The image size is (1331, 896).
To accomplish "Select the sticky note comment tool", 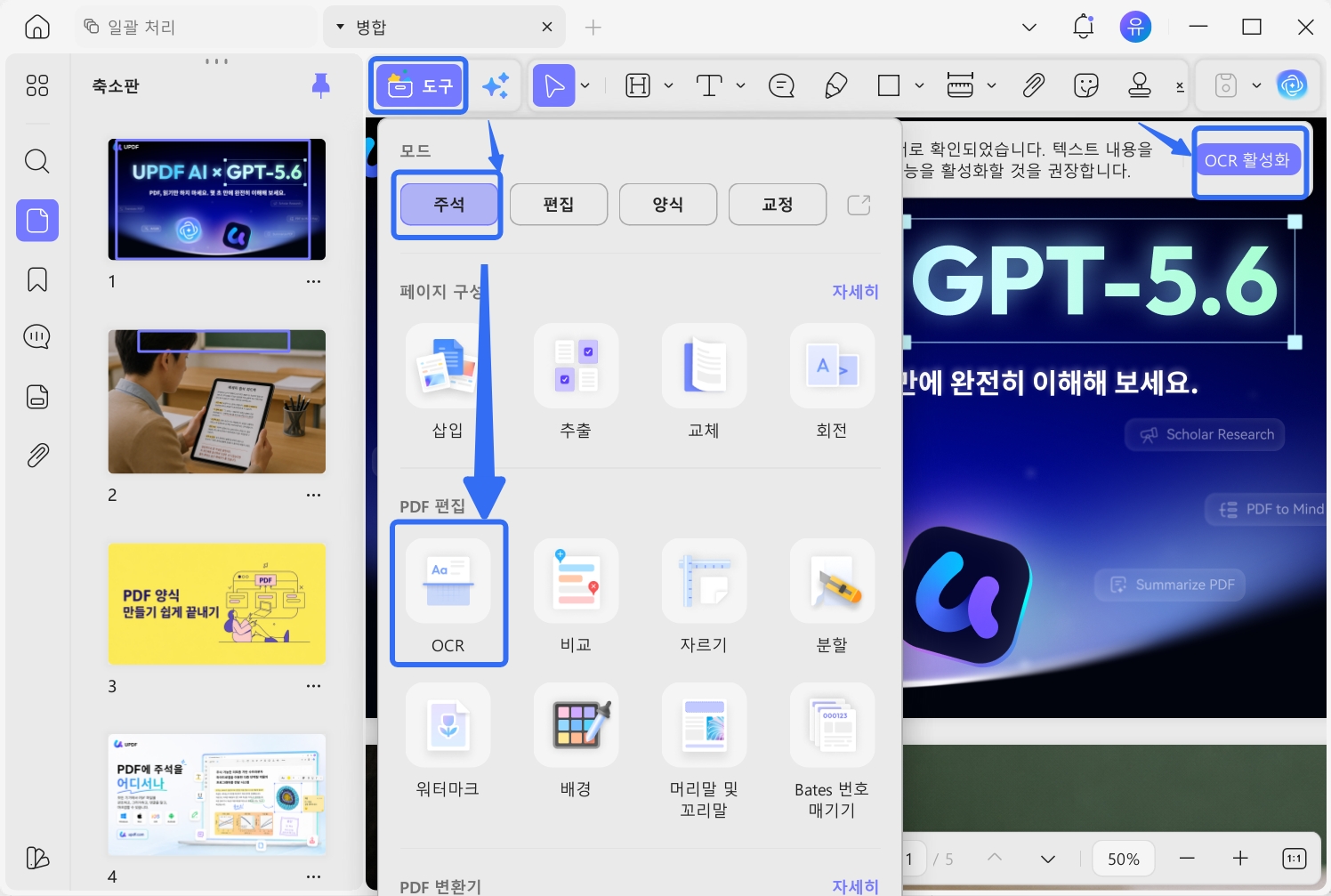I will pyautogui.click(x=781, y=85).
